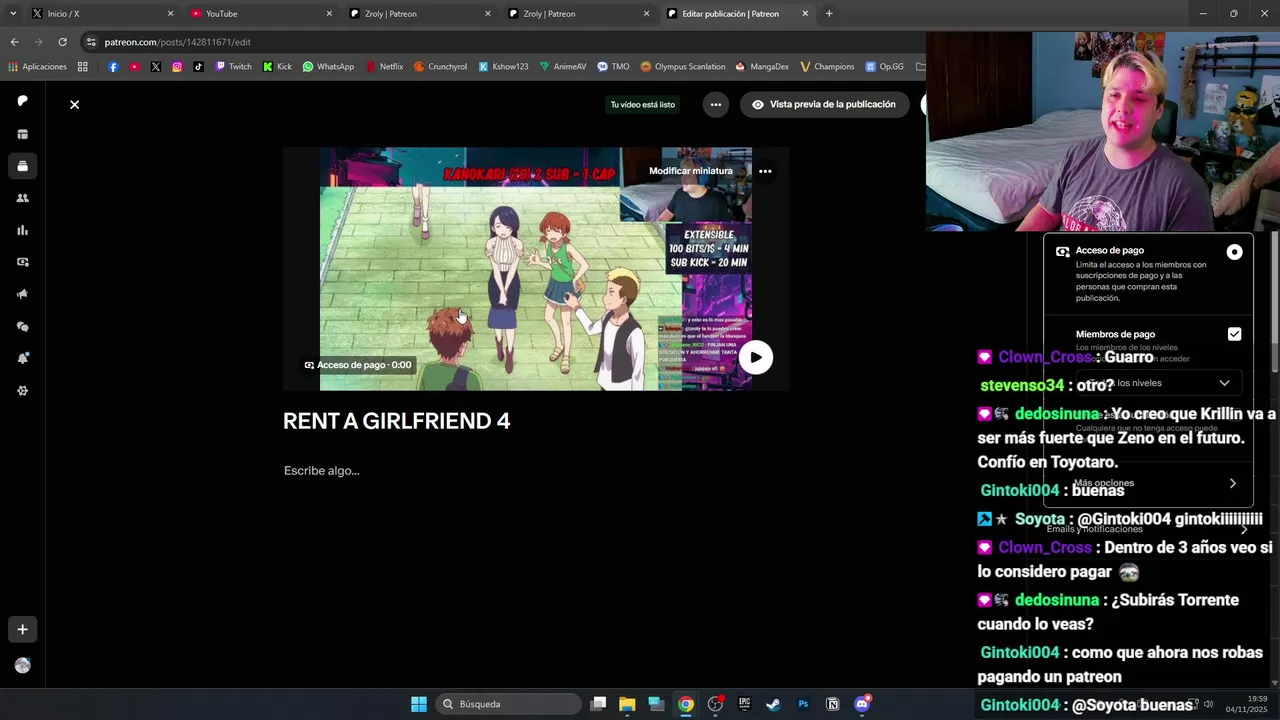Open Photoshop from the taskbar
This screenshot has width=1280, height=720.
point(803,704)
